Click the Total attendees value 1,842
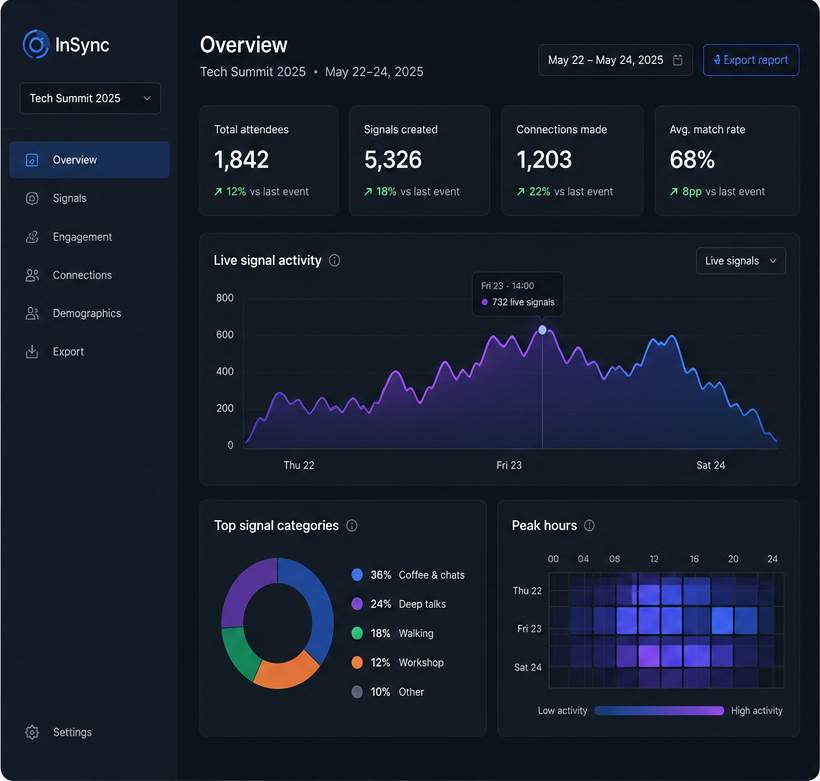The image size is (820, 781). tap(242, 160)
